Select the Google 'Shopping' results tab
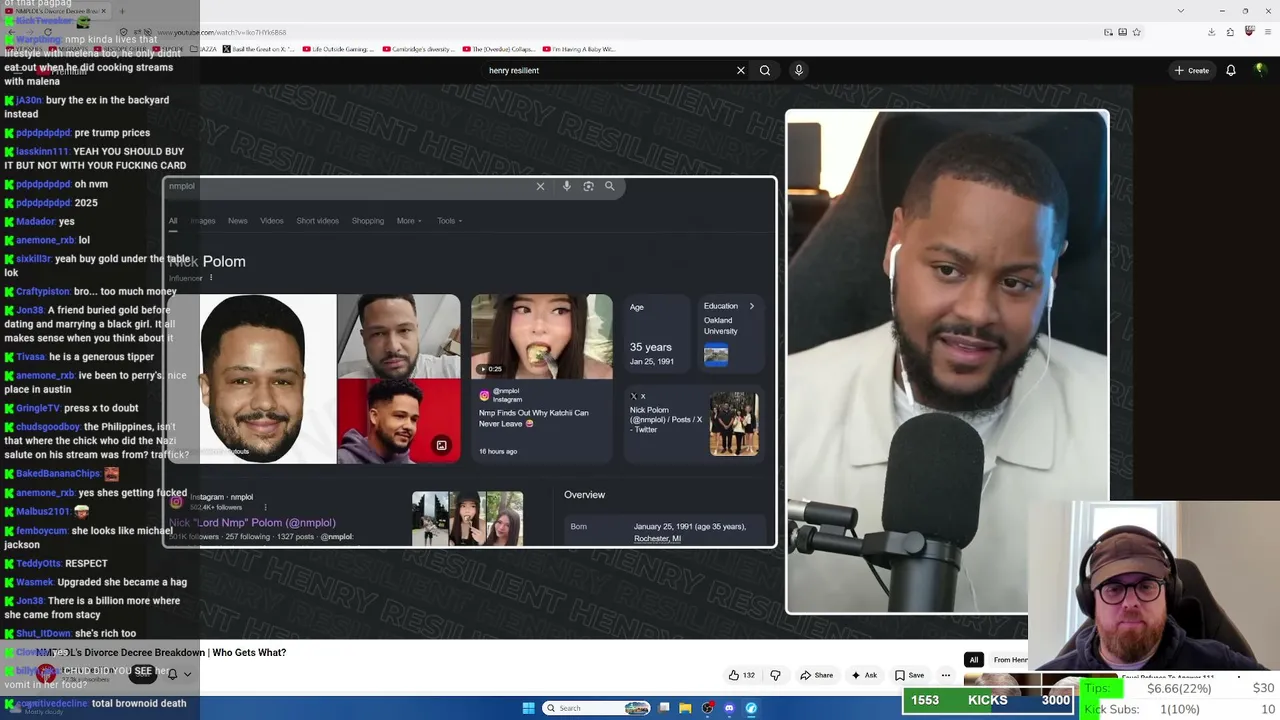 [x=368, y=221]
